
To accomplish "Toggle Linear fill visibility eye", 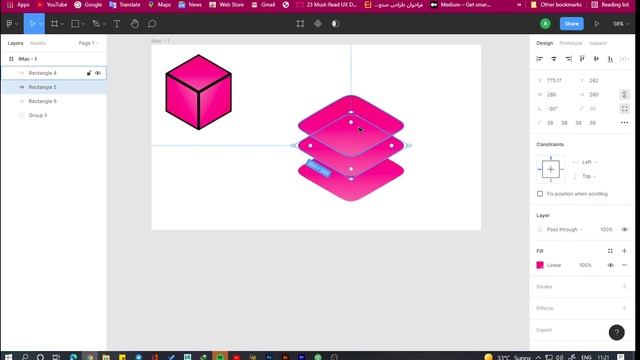I will click(610, 265).
